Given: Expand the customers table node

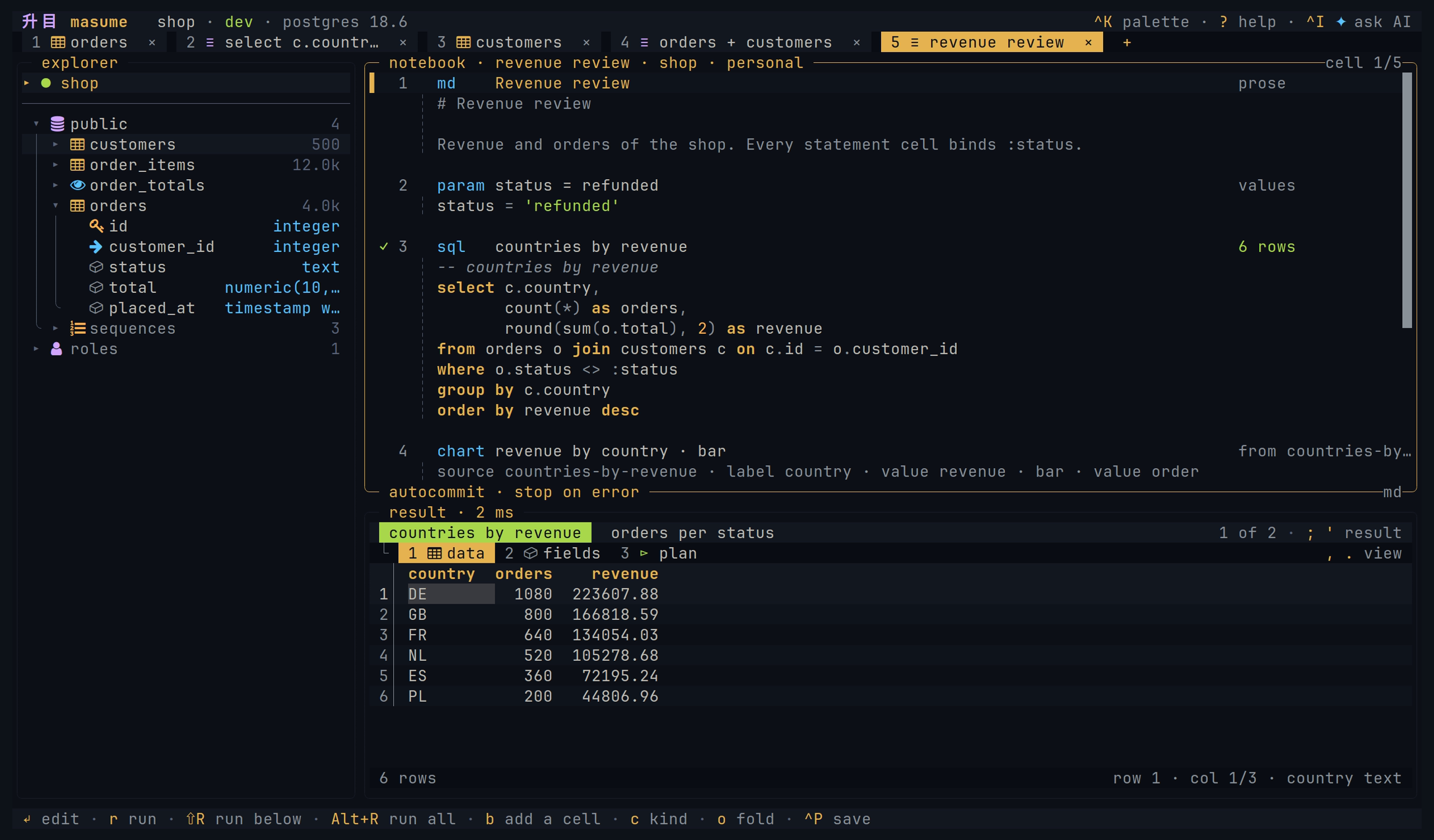Looking at the screenshot, I should (55, 144).
